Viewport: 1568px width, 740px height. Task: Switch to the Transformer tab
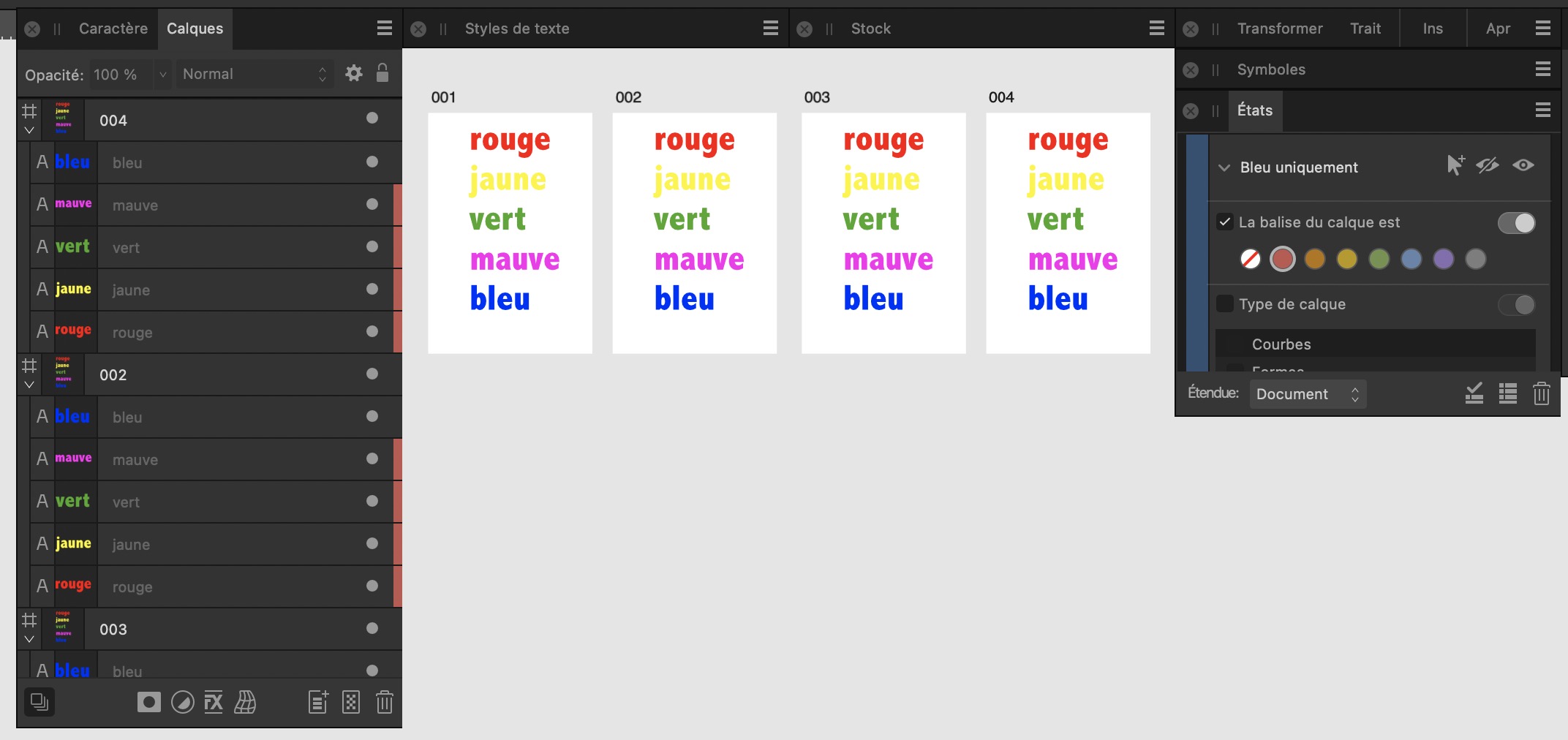(1280, 29)
